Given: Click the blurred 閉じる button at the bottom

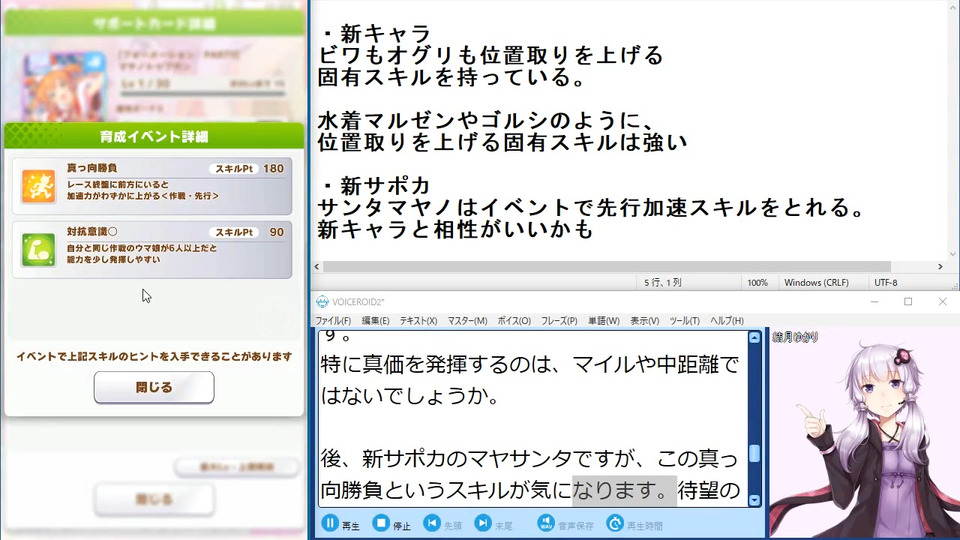Looking at the screenshot, I should coord(154,499).
